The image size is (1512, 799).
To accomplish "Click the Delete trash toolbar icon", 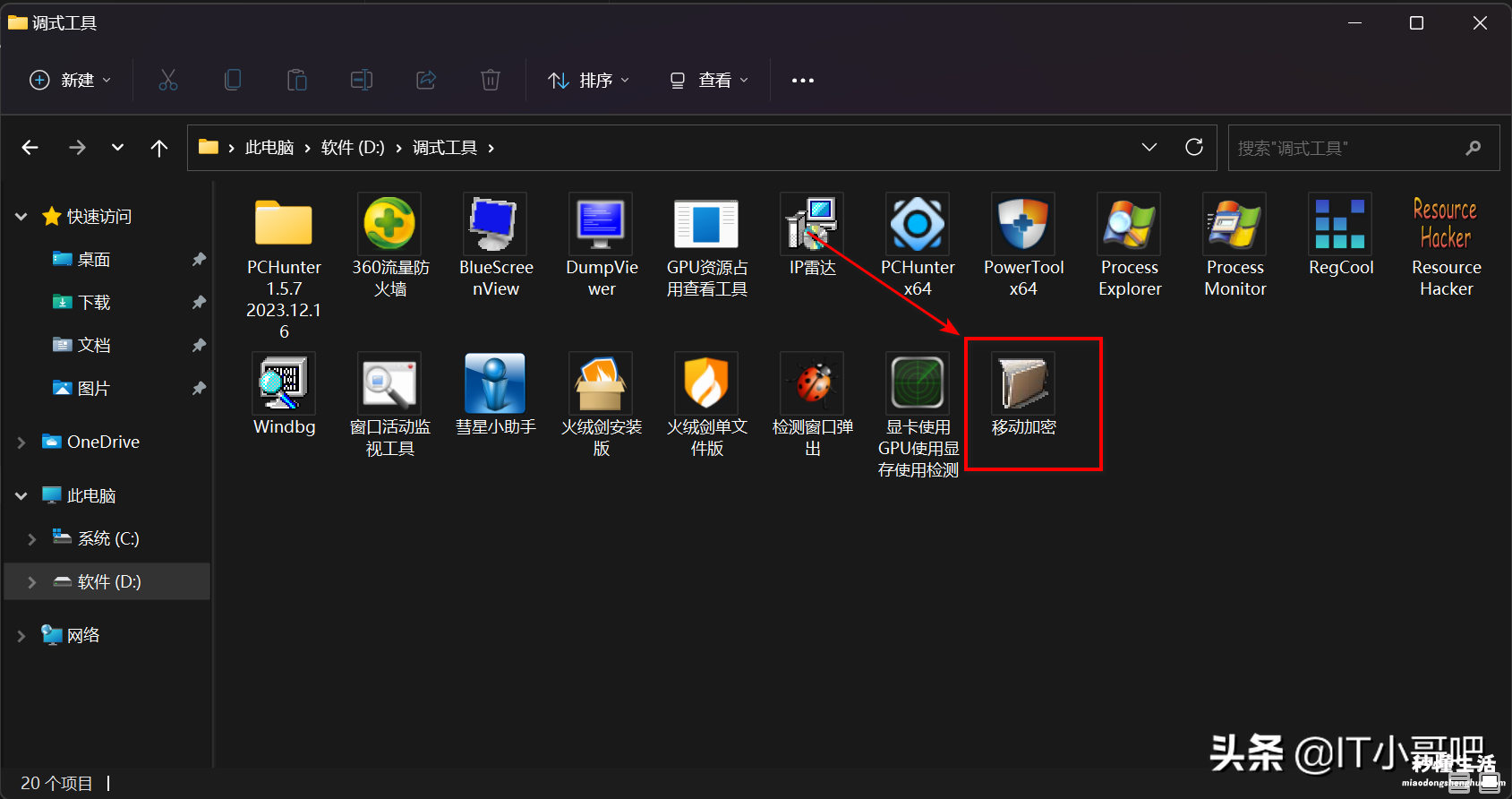I will point(491,81).
